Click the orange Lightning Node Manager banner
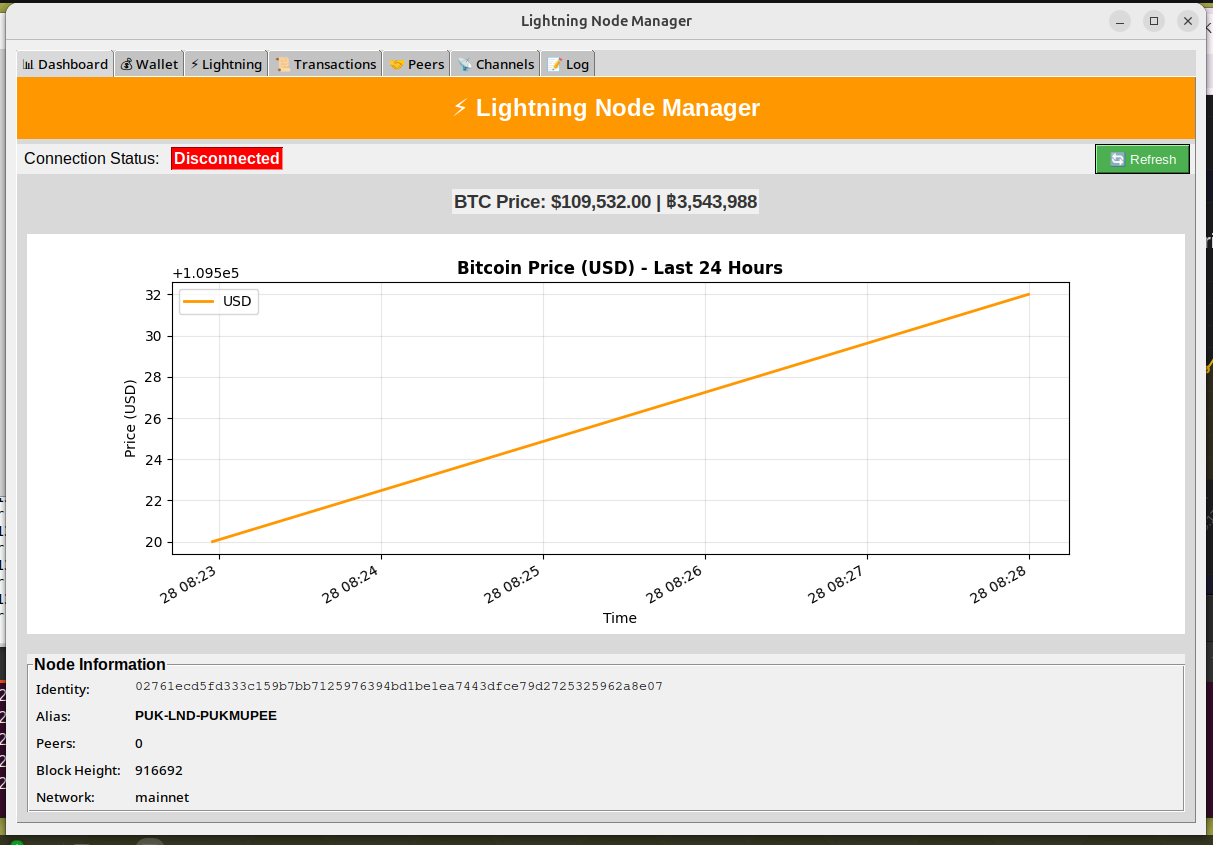The image size is (1213, 845). pyautogui.click(x=606, y=108)
